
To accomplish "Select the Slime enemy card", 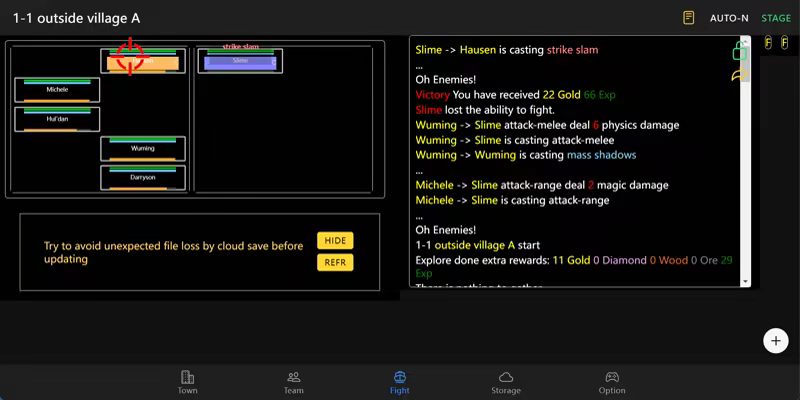I will point(240,61).
